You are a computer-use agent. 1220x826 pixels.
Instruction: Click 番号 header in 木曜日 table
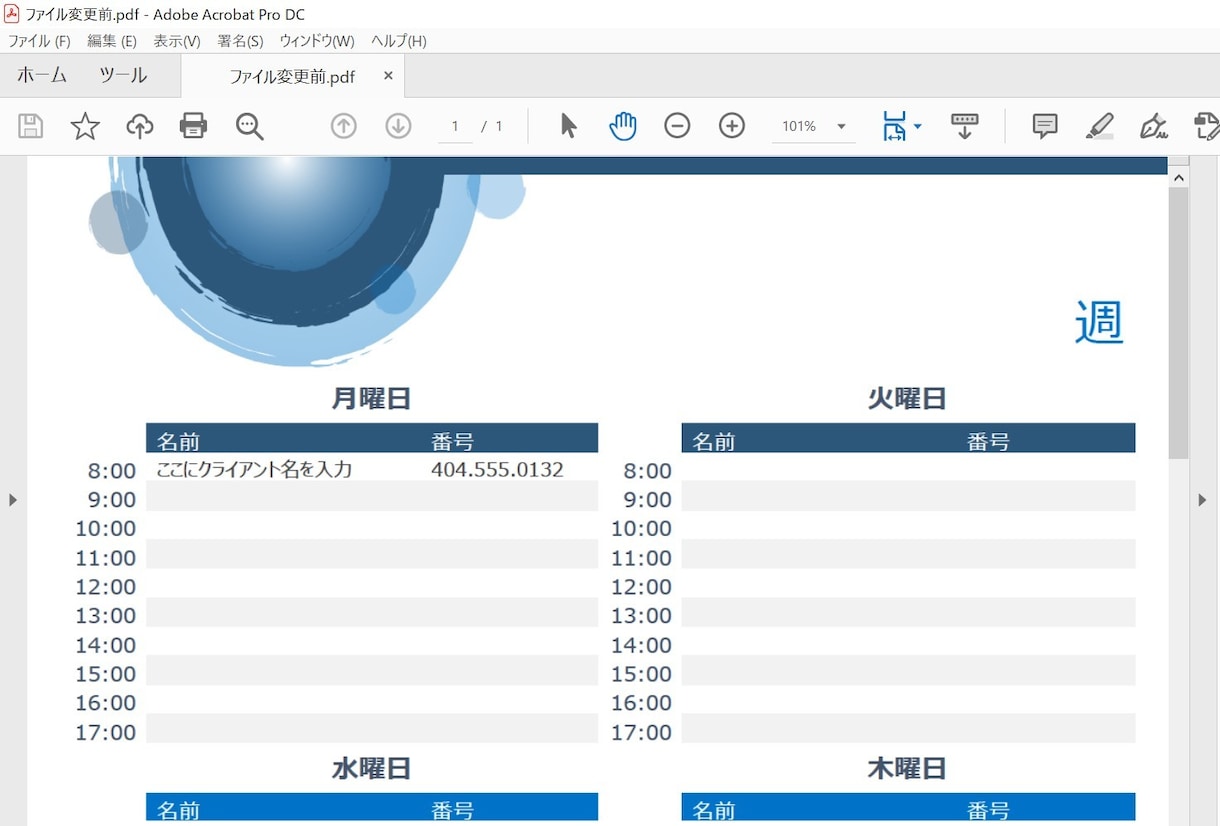coord(988,810)
